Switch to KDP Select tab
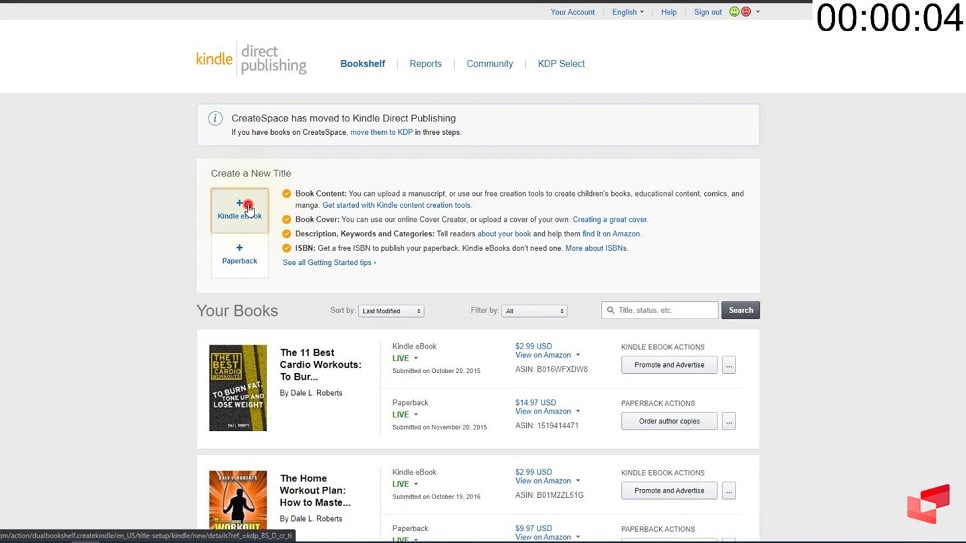Screen dimensions: 966x543 [561, 63]
